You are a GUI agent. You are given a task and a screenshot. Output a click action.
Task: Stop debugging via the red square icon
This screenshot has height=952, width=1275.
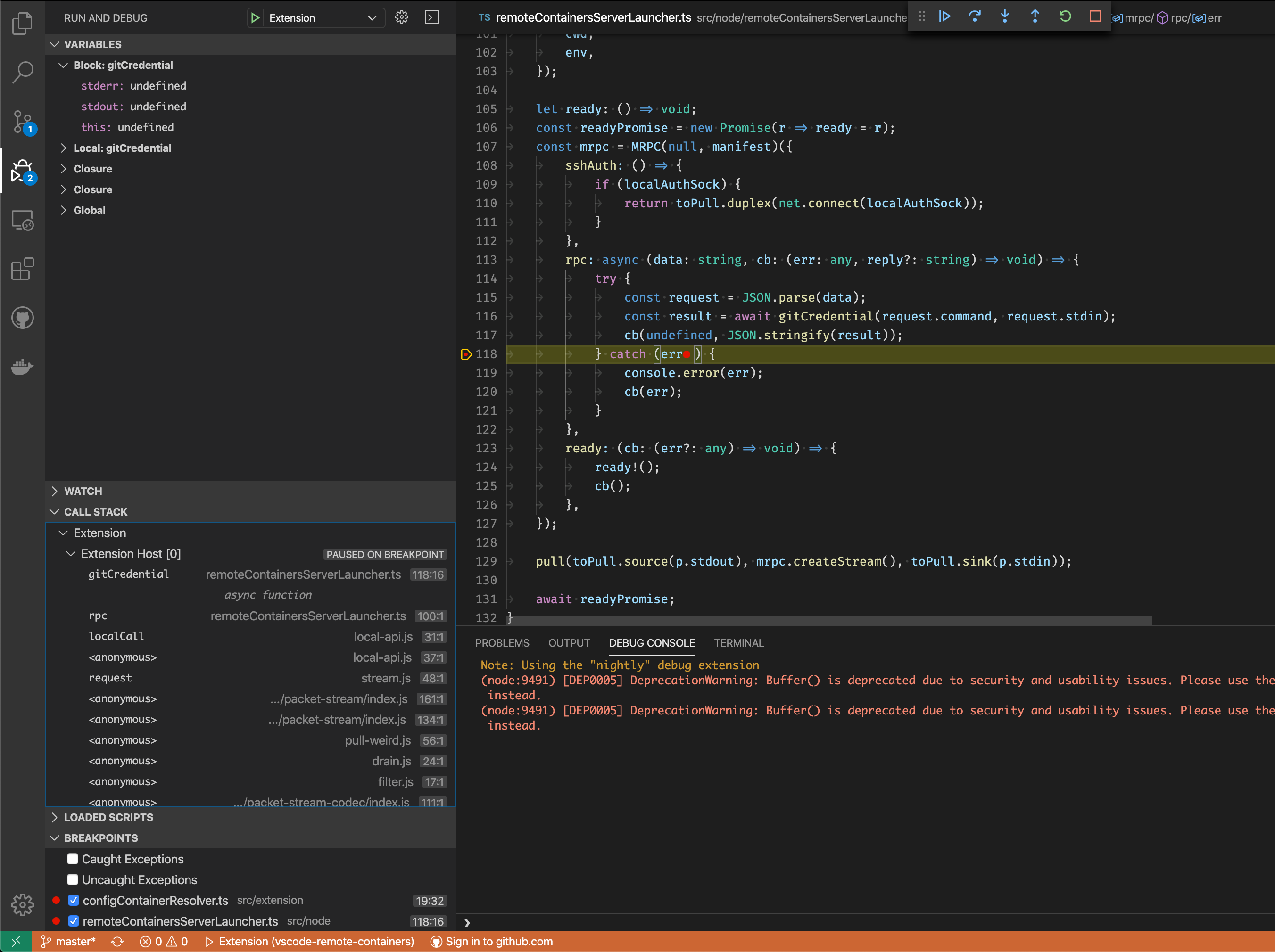1094,16
